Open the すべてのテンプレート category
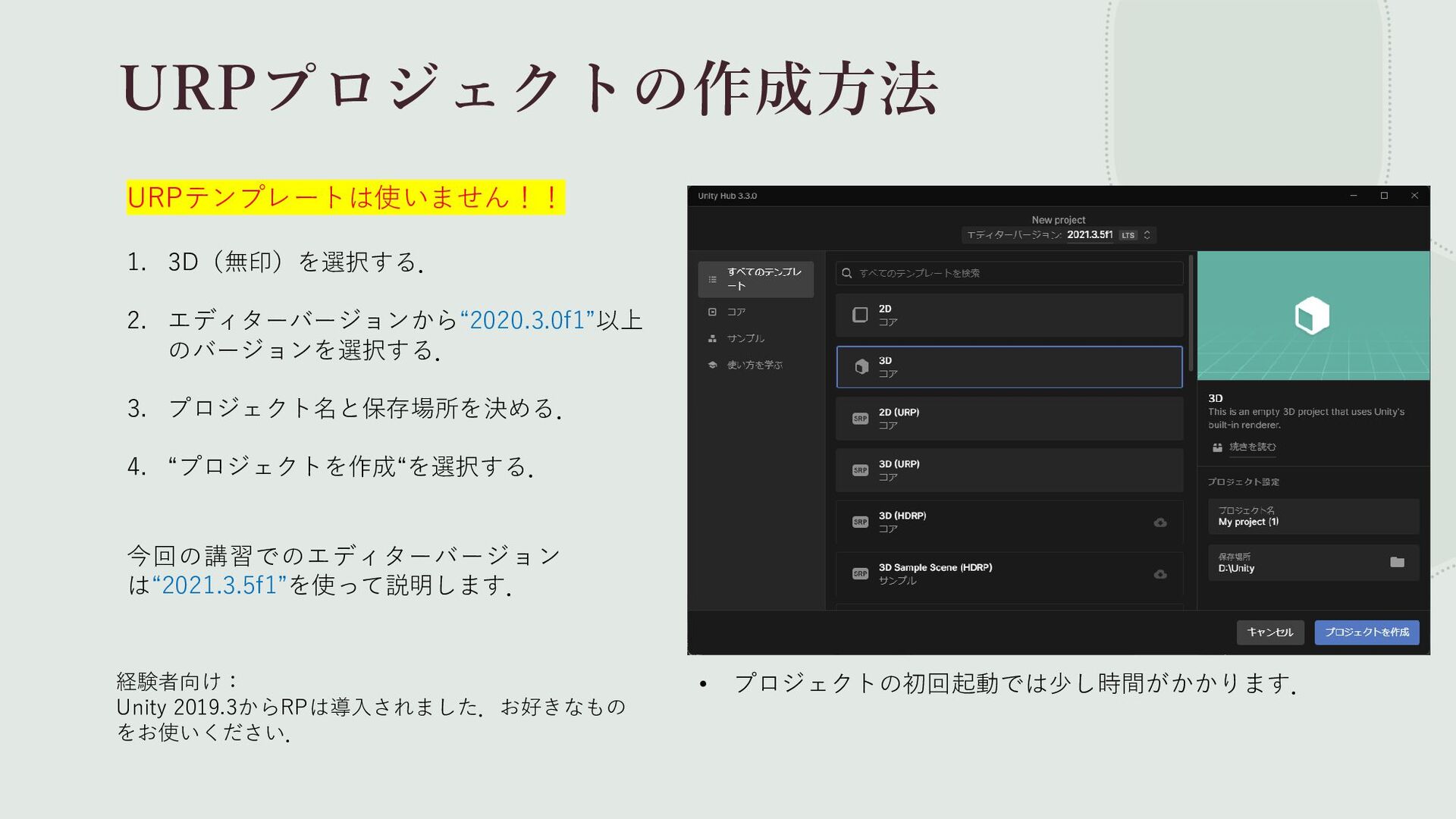Viewport: 1456px width, 819px height. coord(756,279)
